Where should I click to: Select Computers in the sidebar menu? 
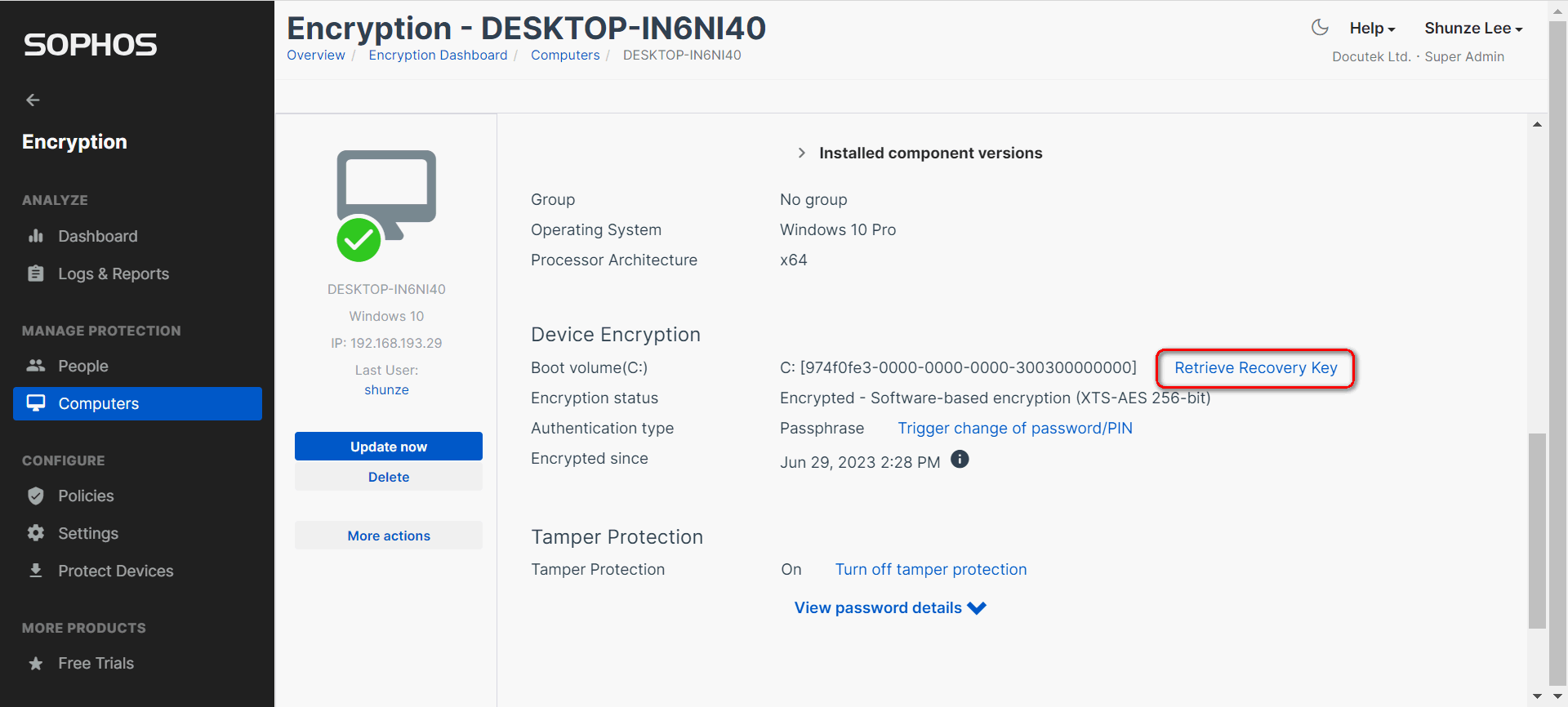[137, 403]
